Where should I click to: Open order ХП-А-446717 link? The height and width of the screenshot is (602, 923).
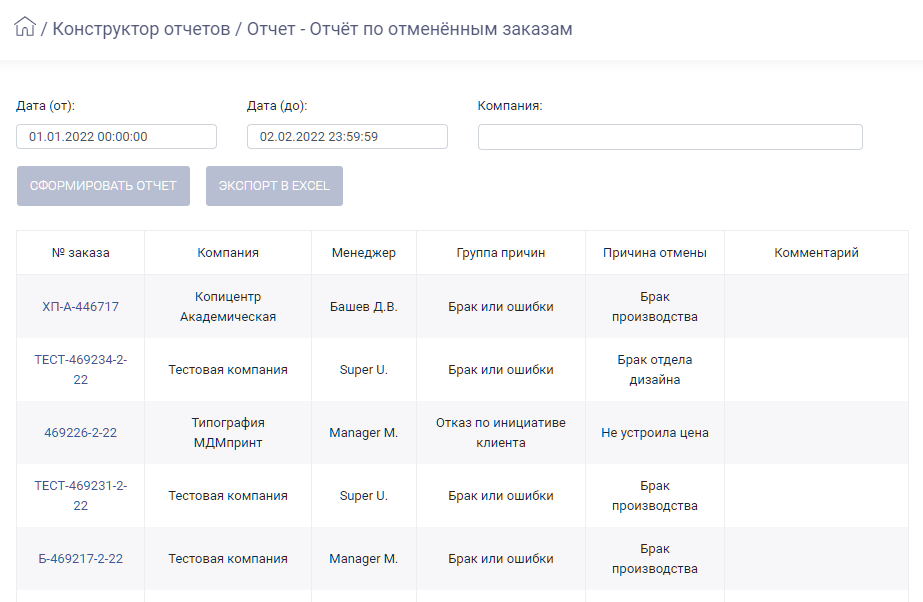point(81,307)
